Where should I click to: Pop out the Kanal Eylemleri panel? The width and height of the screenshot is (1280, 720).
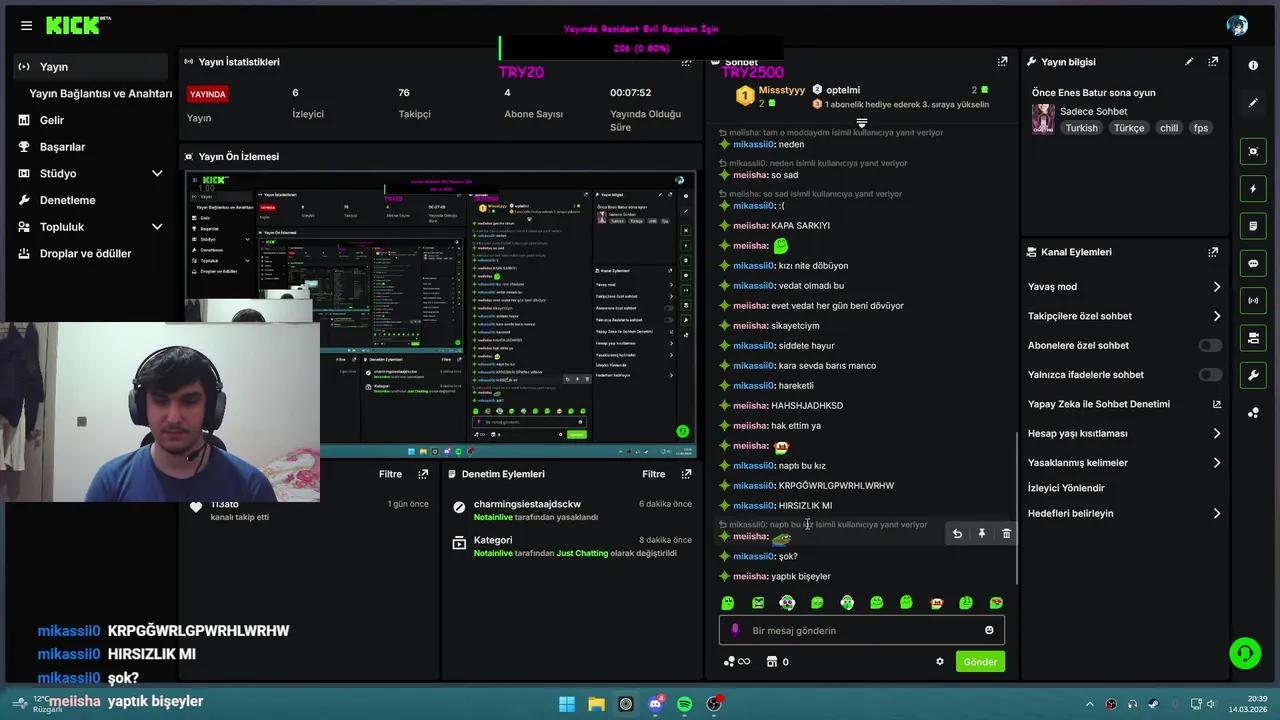[x=1213, y=252]
